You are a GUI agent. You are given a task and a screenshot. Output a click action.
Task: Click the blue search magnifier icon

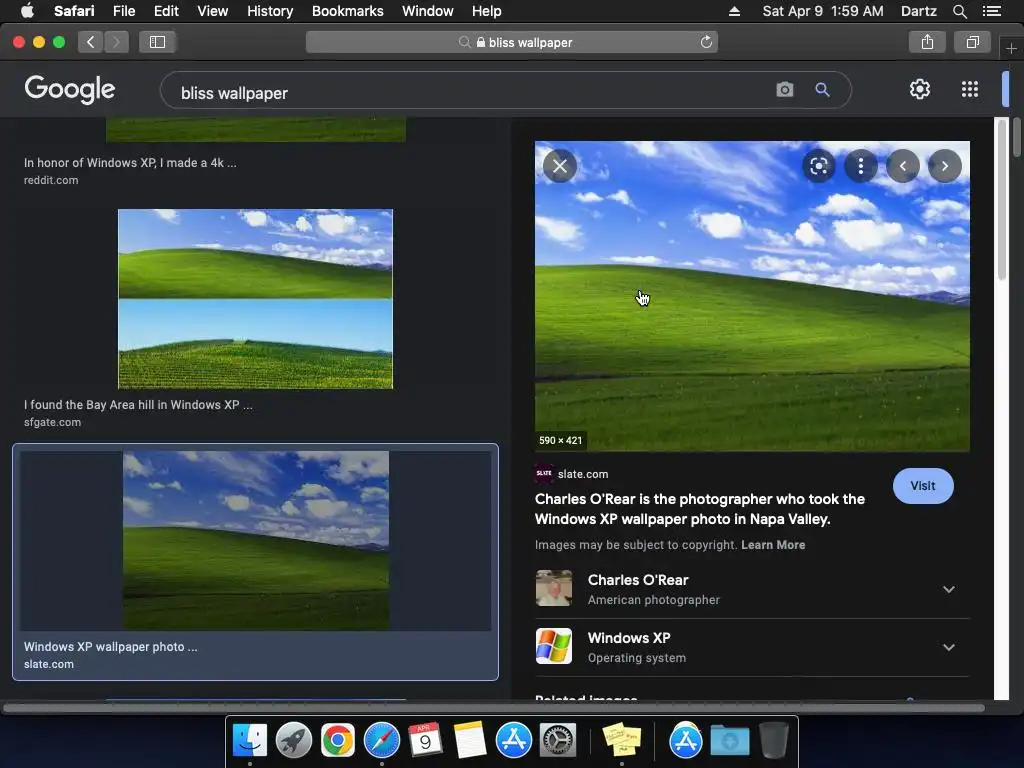pyautogui.click(x=822, y=89)
